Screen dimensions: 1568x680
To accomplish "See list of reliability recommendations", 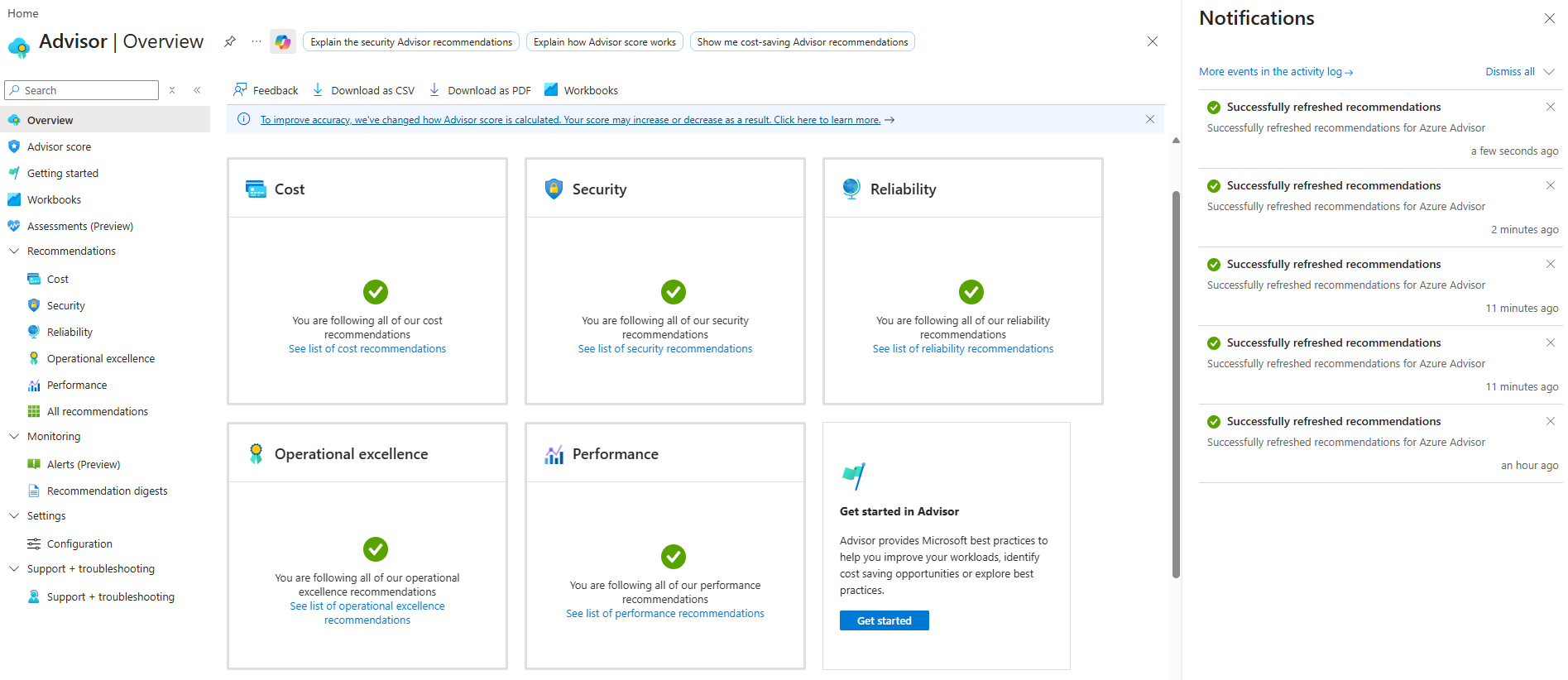I will coord(963,349).
